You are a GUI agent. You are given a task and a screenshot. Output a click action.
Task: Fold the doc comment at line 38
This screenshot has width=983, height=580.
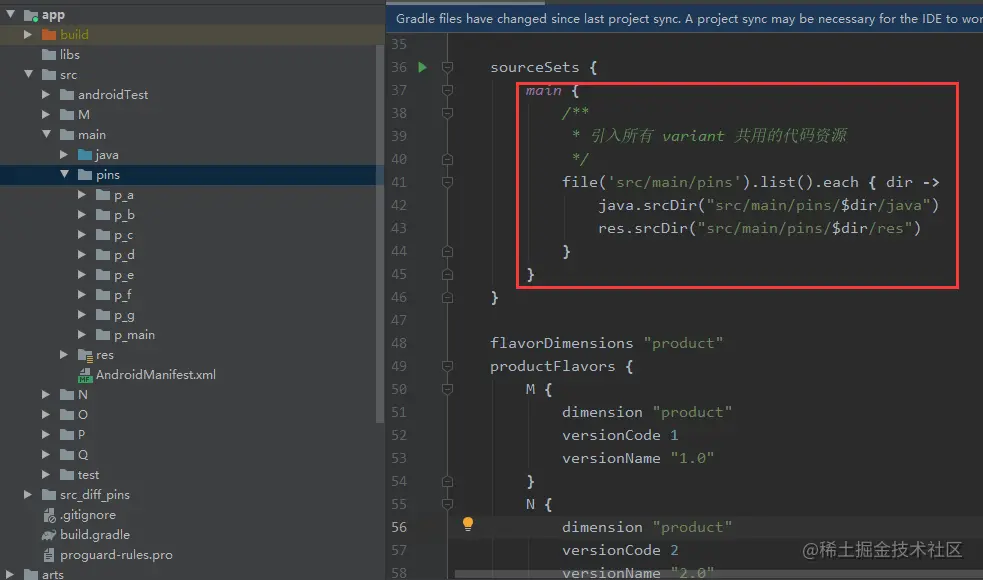coord(448,113)
